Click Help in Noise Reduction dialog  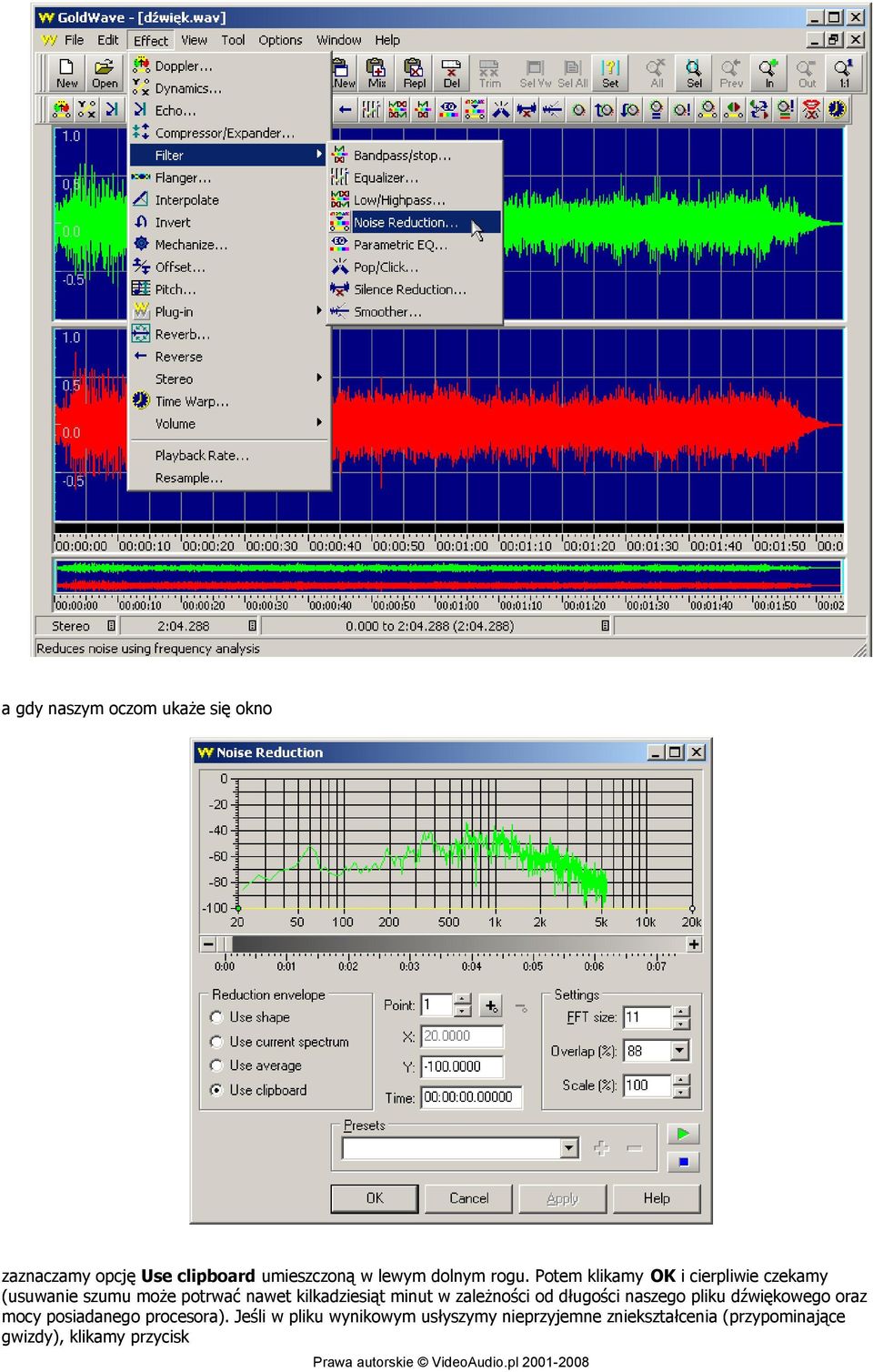tap(657, 1198)
